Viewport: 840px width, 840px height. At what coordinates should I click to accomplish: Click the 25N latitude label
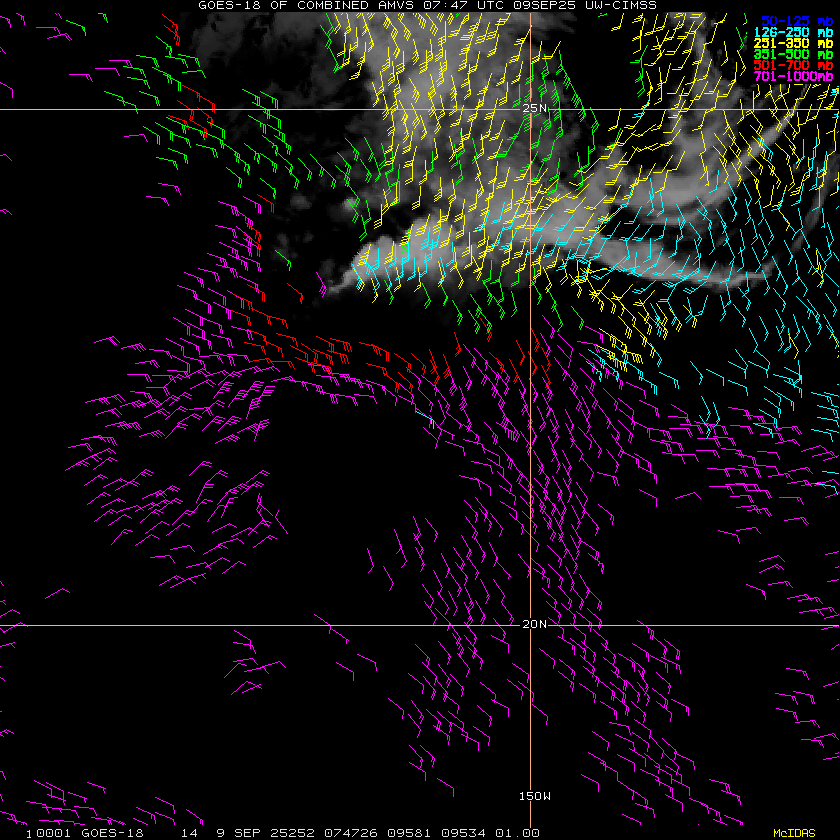pos(535,109)
